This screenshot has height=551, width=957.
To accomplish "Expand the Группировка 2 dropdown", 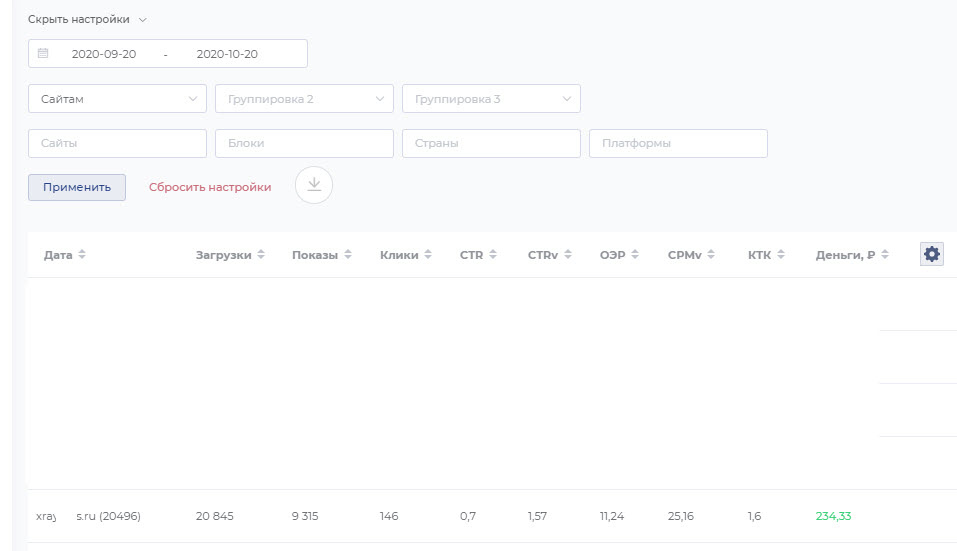I will pyautogui.click(x=304, y=99).
